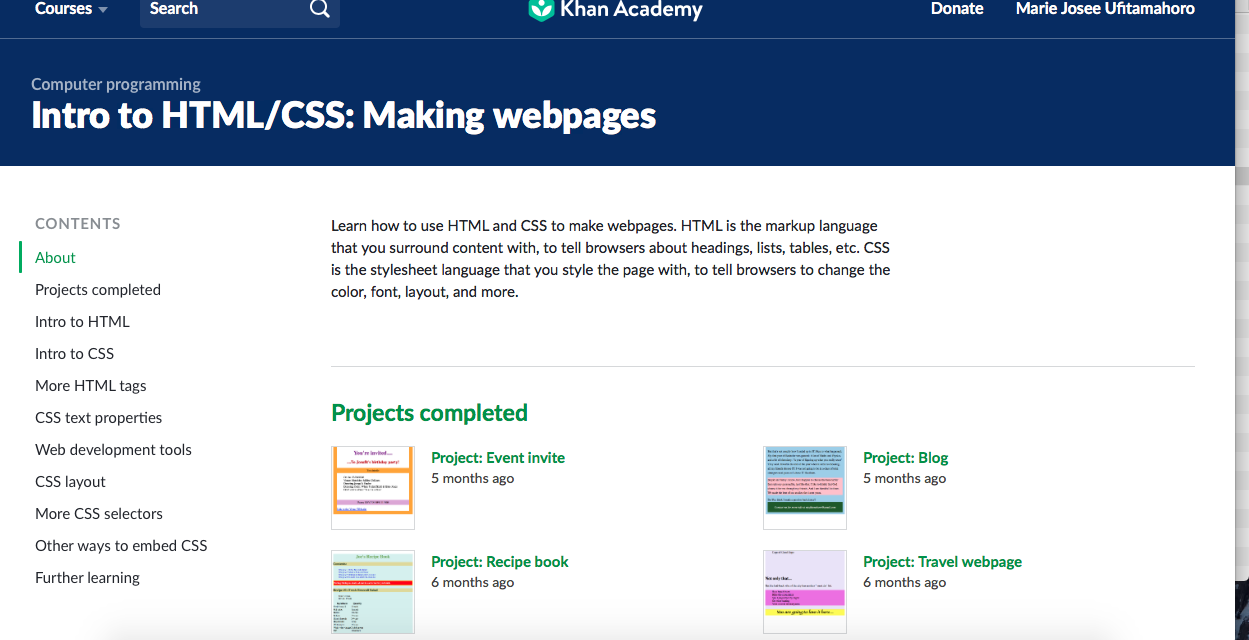Open the Project: Blog link
The image size is (1249, 640).
click(x=905, y=458)
